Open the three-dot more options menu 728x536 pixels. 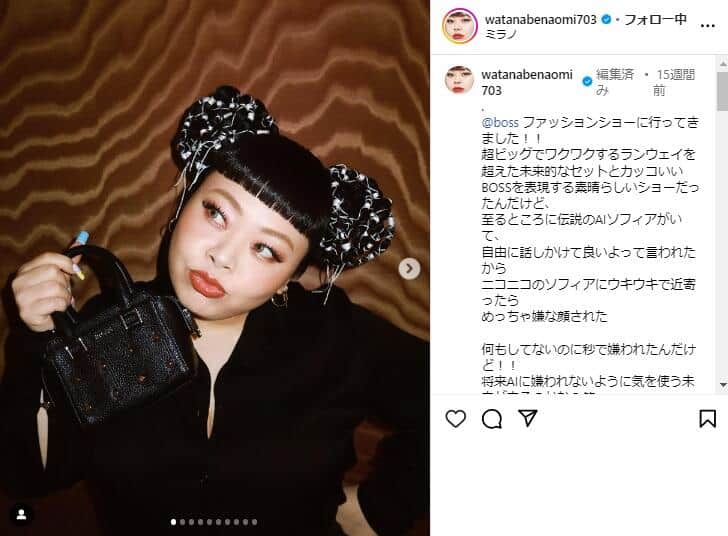(708, 26)
